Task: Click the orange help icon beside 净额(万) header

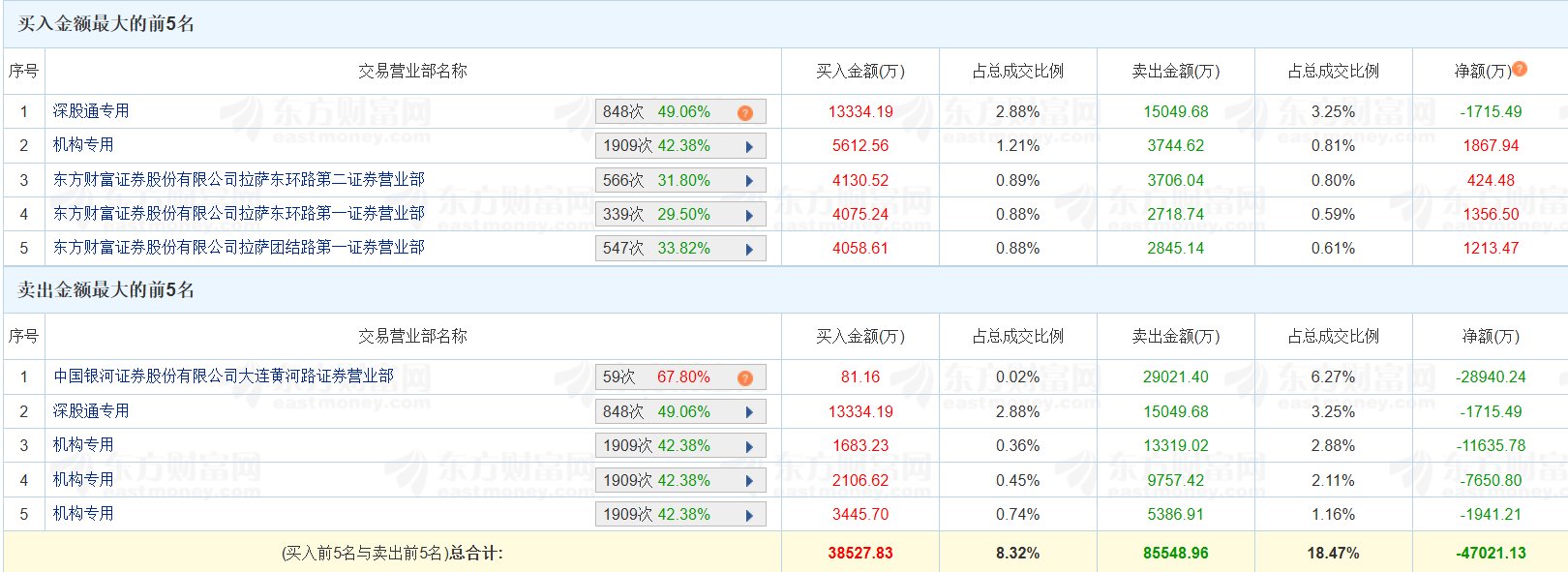Action: pos(1520,69)
